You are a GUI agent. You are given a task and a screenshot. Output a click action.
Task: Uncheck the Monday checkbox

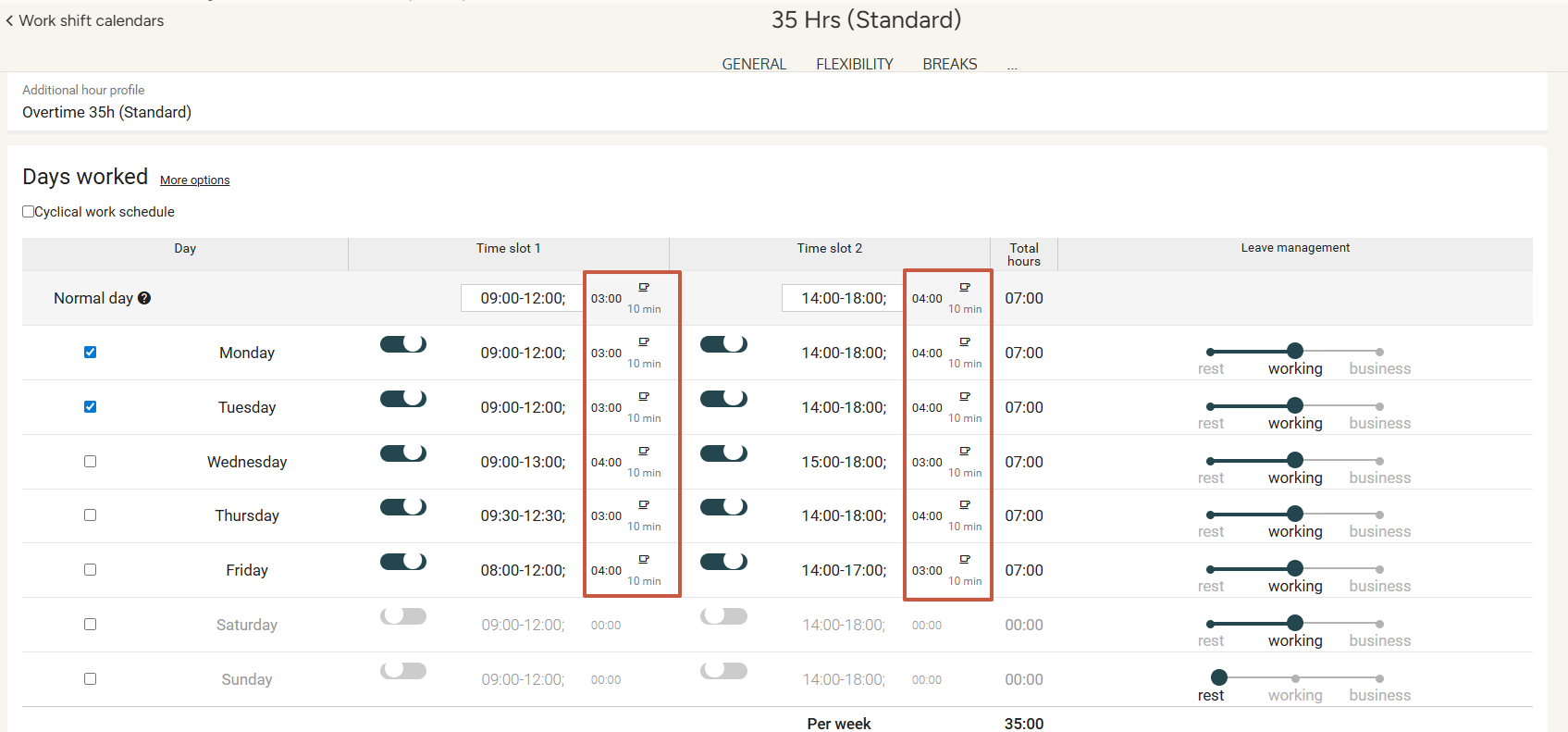[x=90, y=353]
